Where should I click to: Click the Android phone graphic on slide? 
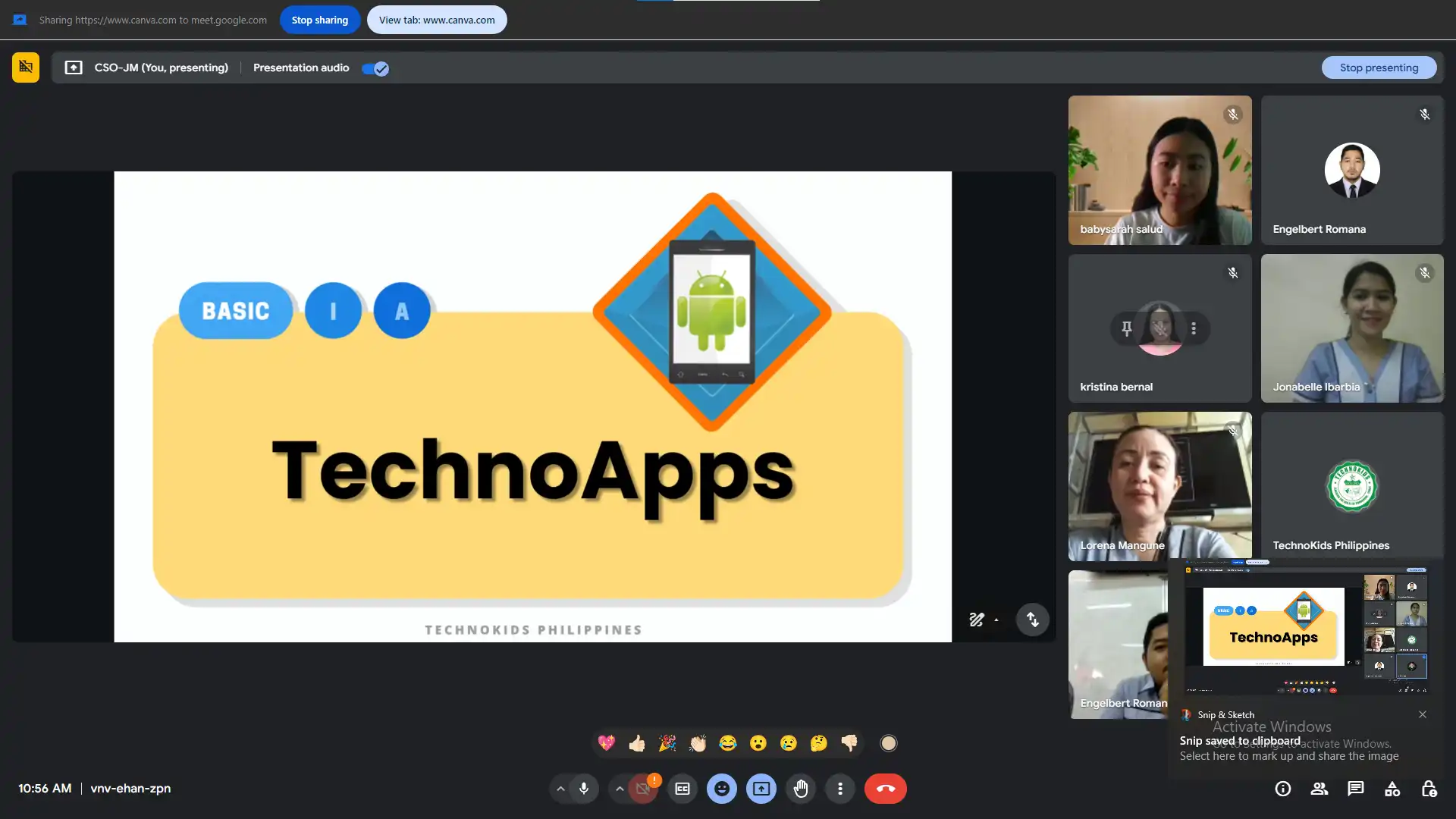711,312
